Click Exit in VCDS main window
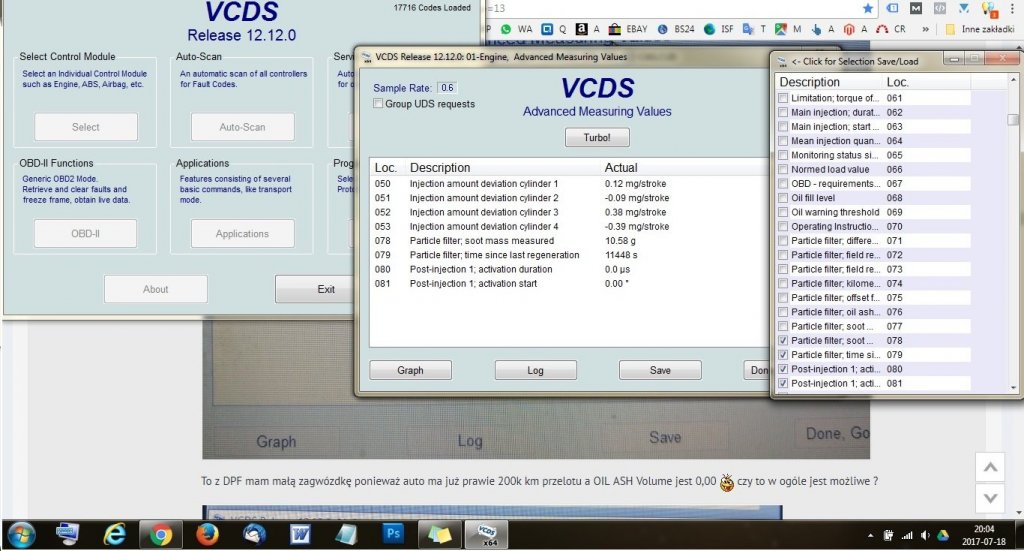The image size is (1024, 551). (x=315, y=289)
